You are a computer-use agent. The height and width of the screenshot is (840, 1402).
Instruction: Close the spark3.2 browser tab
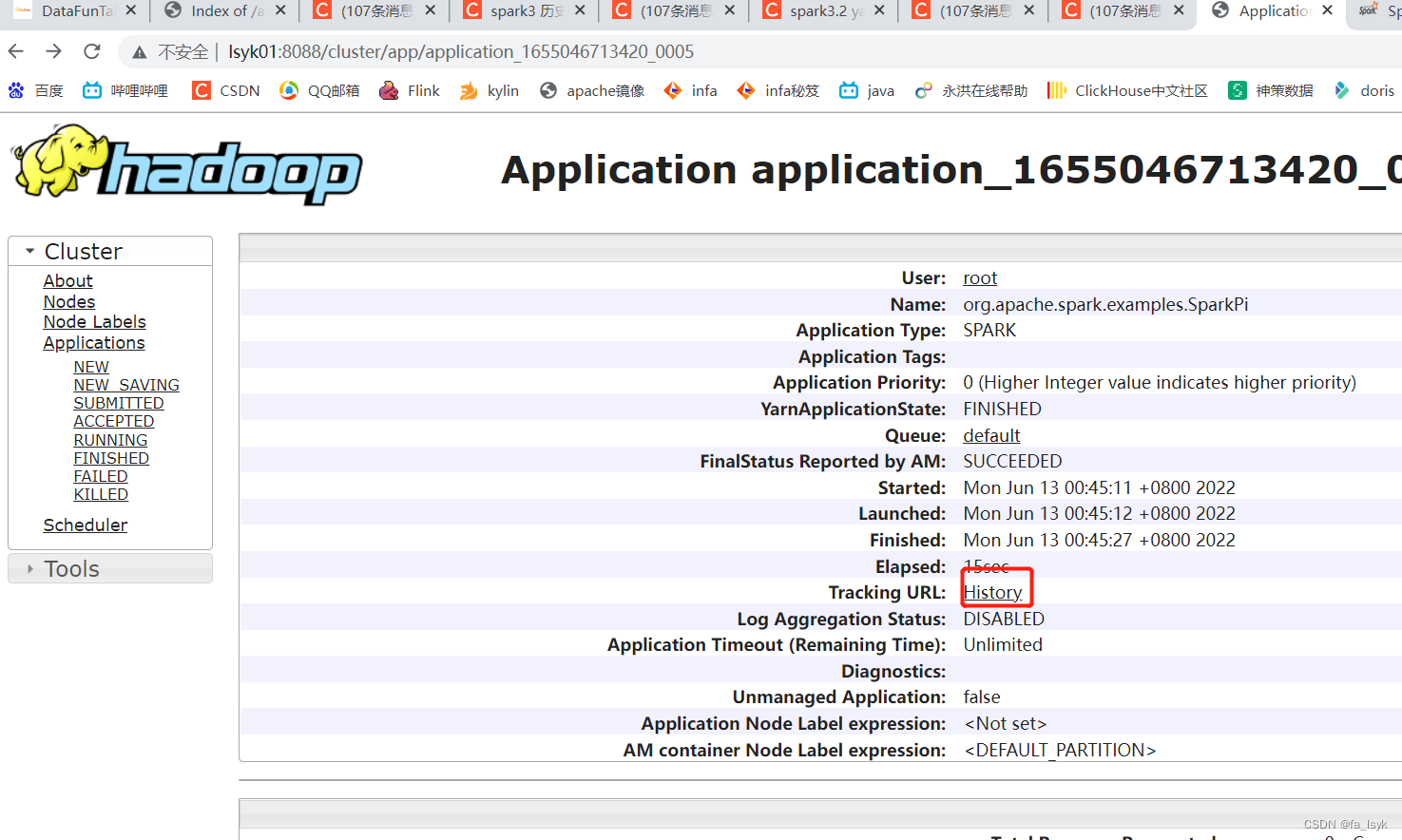879,10
